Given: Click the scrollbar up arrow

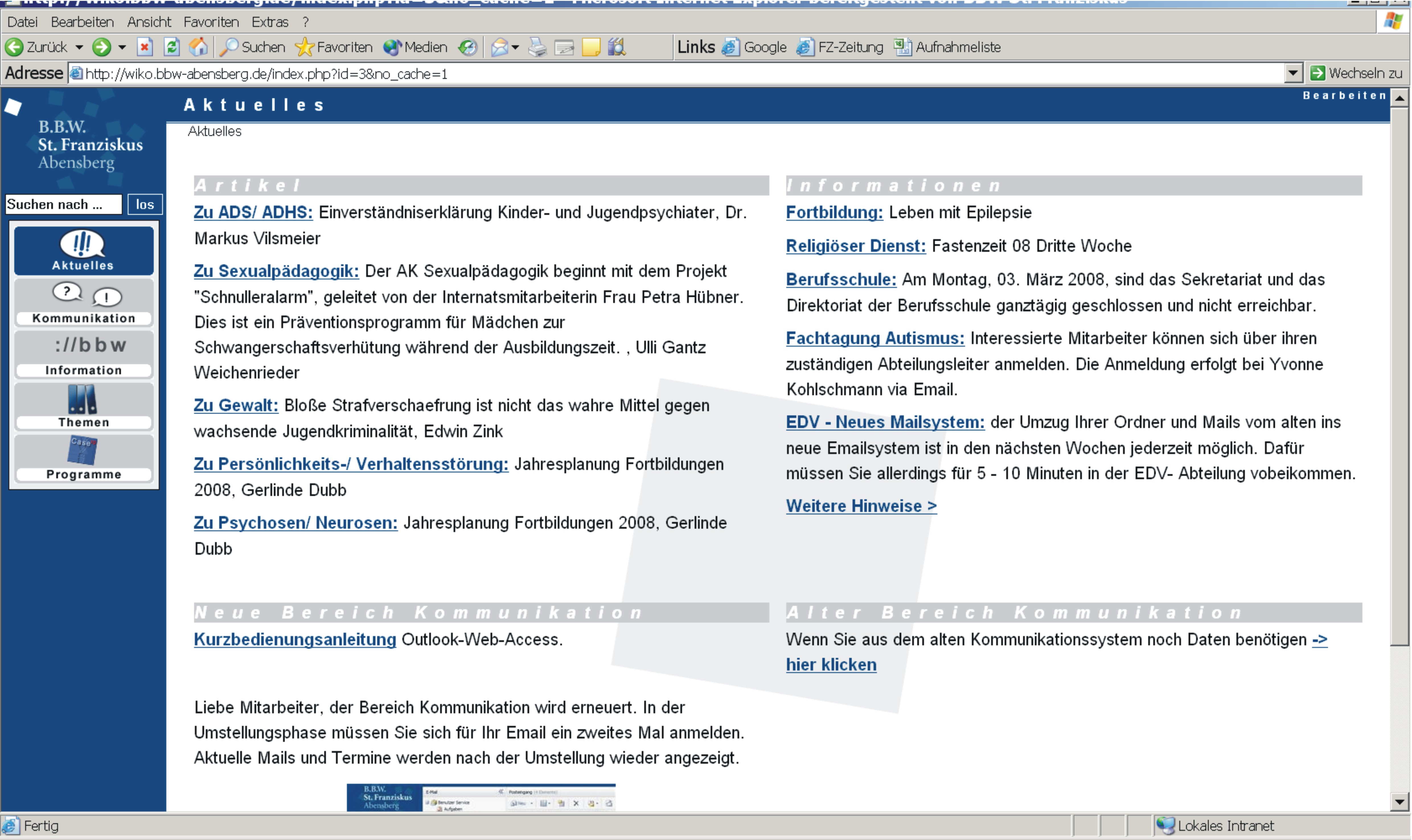Looking at the screenshot, I should (x=1399, y=98).
